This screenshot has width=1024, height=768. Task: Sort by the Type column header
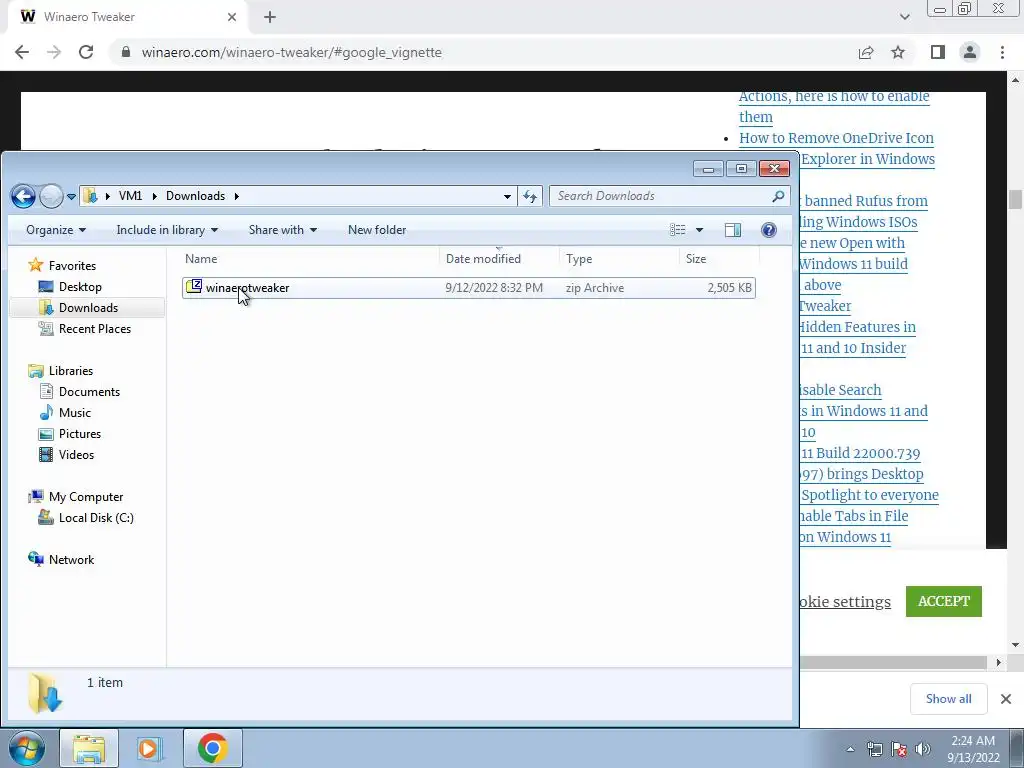tap(619, 259)
